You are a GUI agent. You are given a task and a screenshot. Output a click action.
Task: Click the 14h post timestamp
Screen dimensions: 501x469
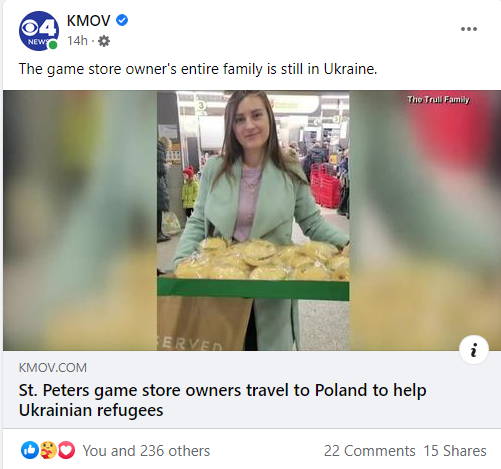click(77, 41)
